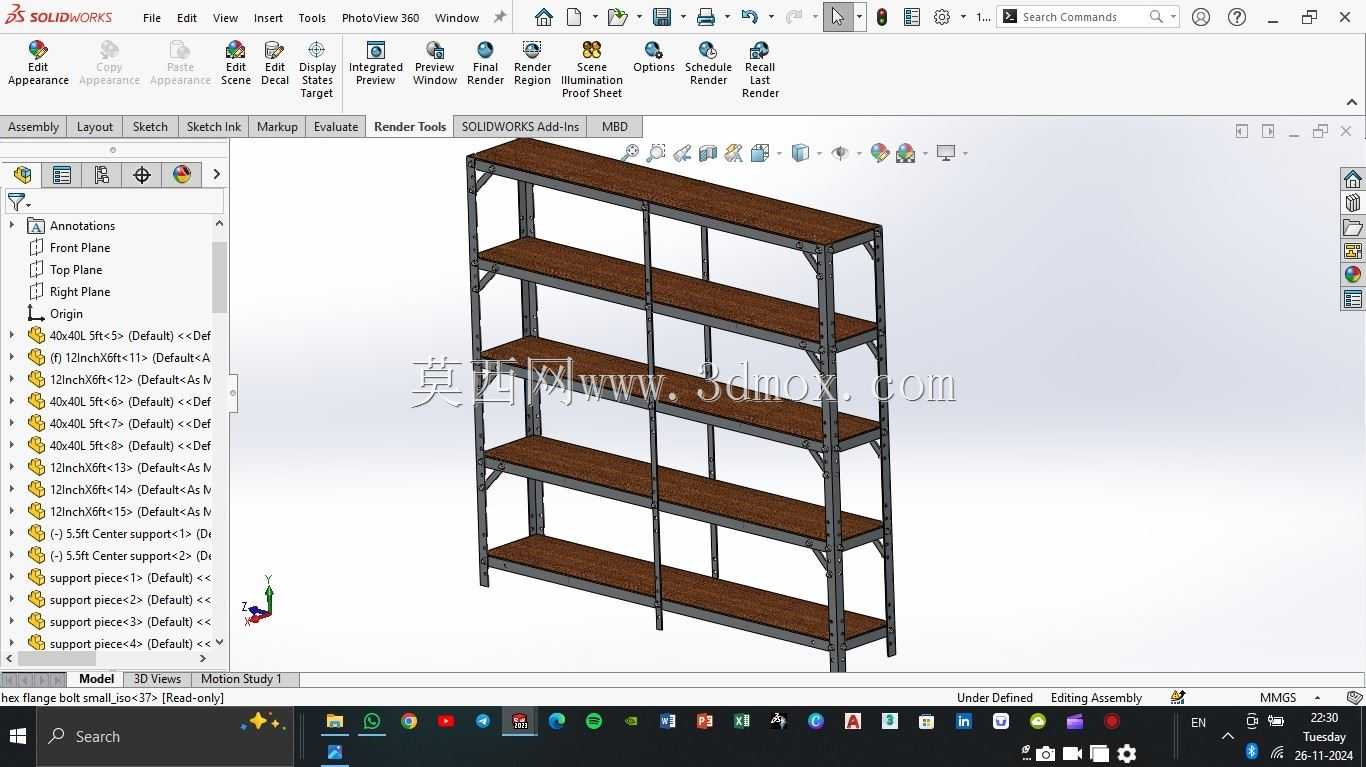Toggle the Display States Target option

317,70
